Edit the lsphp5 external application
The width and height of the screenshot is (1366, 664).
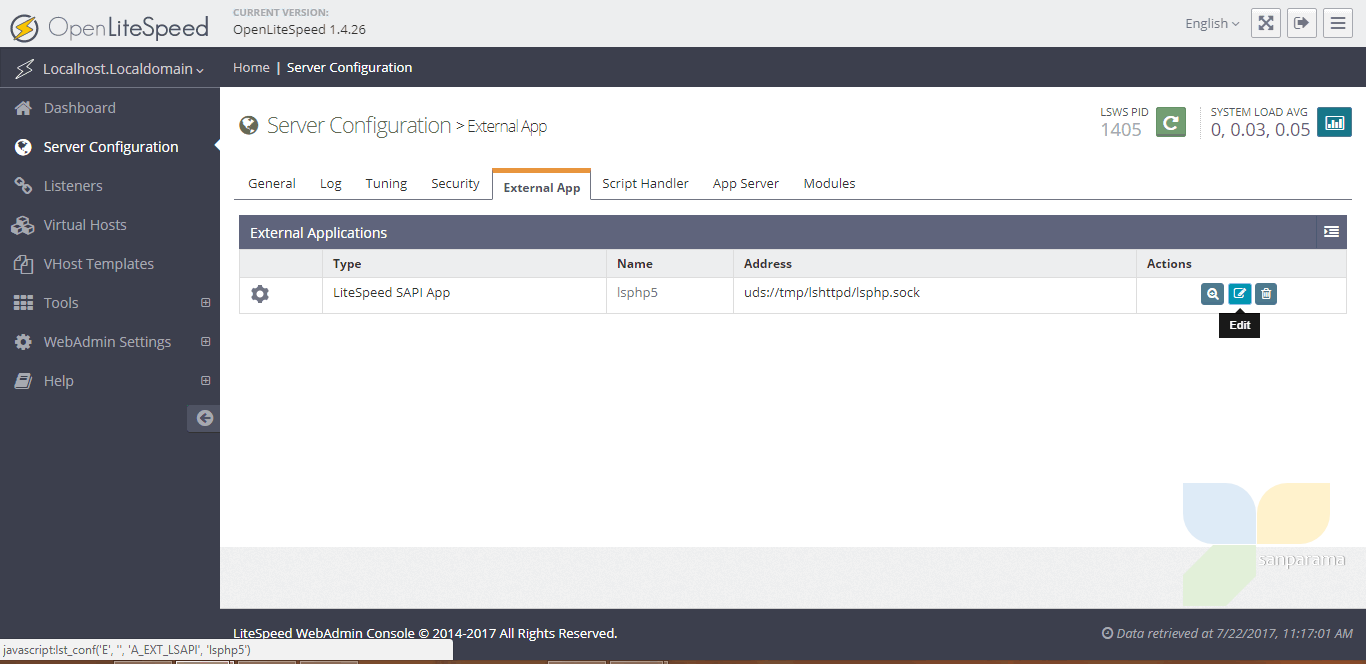coord(1239,294)
